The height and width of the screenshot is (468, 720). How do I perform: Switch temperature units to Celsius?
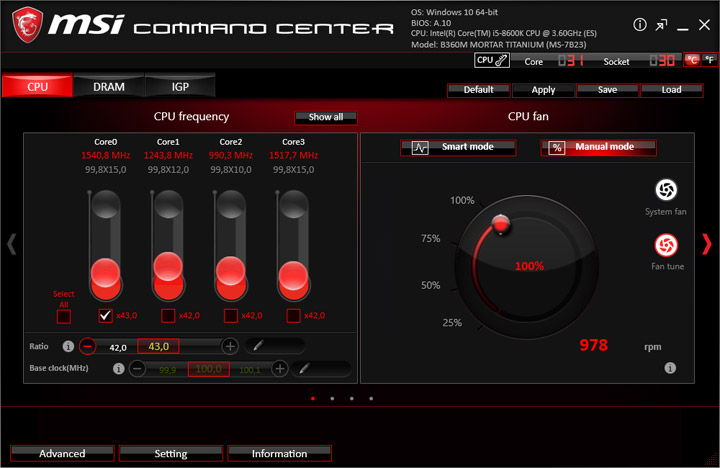click(692, 60)
